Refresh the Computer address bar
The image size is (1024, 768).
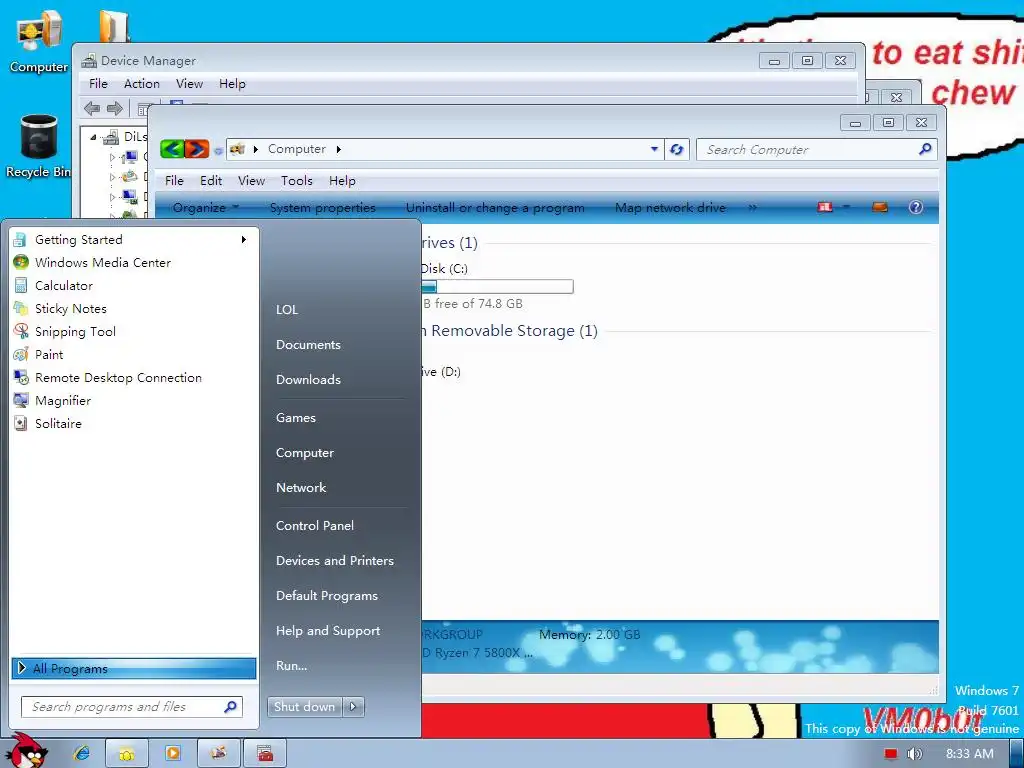[677, 150]
